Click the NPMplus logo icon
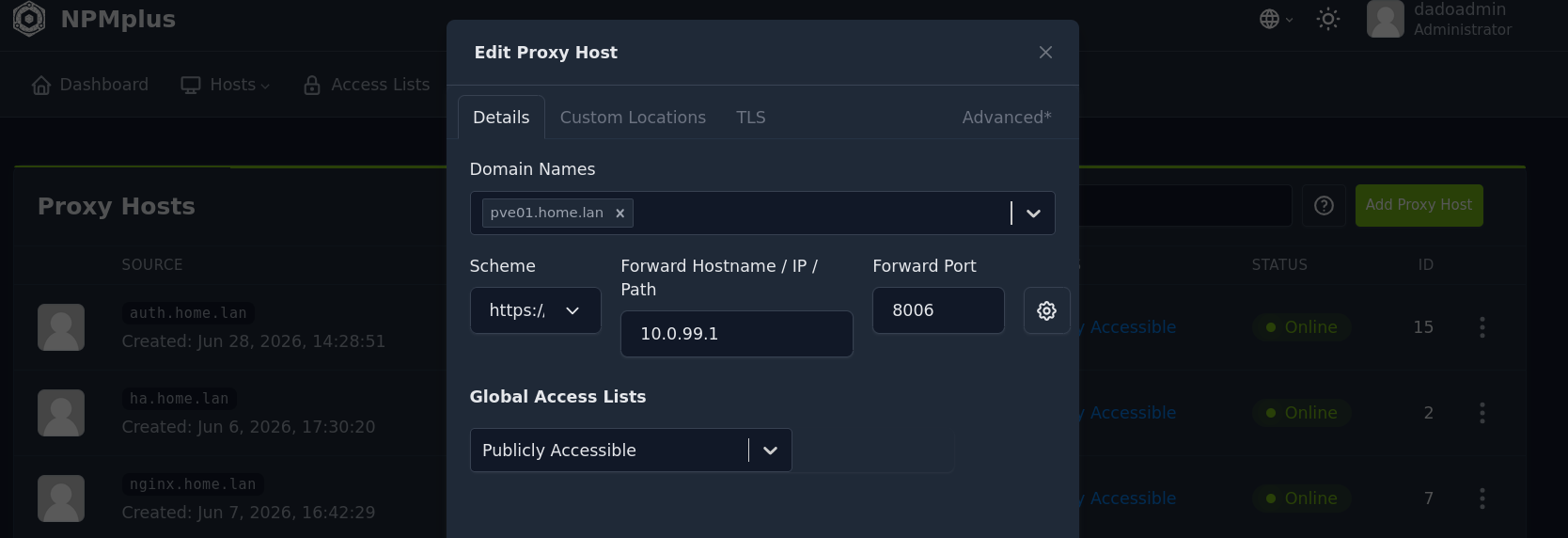Image resolution: width=1568 pixels, height=538 pixels. (x=29, y=19)
